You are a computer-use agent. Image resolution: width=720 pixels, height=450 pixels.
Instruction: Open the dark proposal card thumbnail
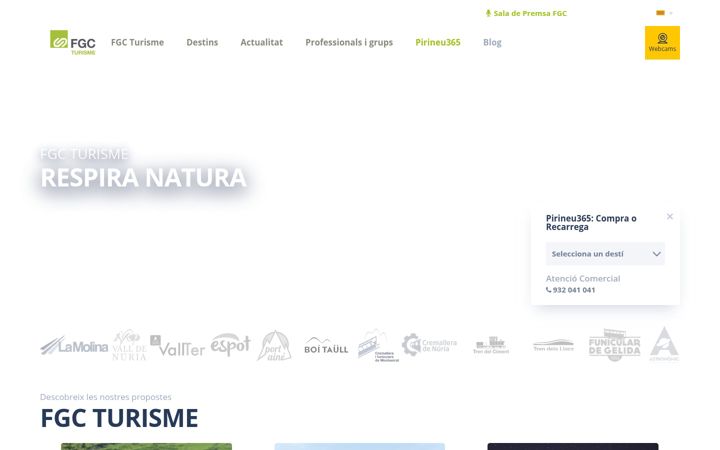point(573,446)
